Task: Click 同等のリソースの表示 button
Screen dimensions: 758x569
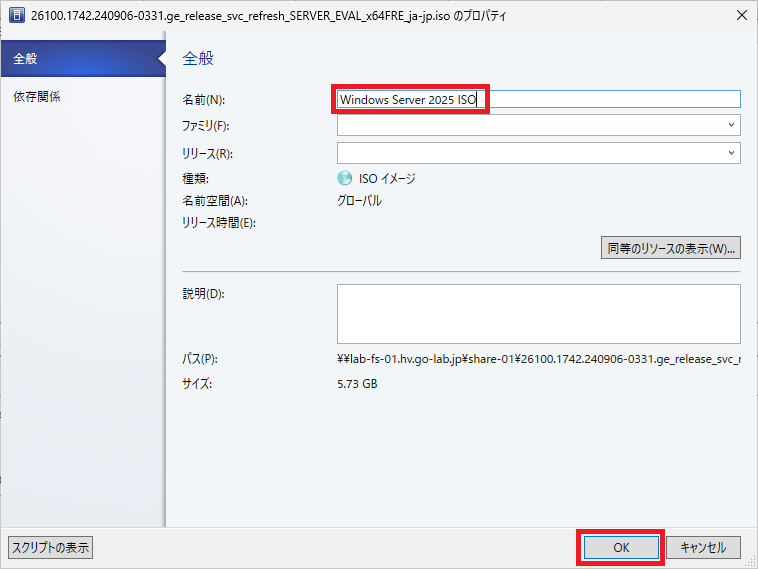Action: click(x=671, y=248)
